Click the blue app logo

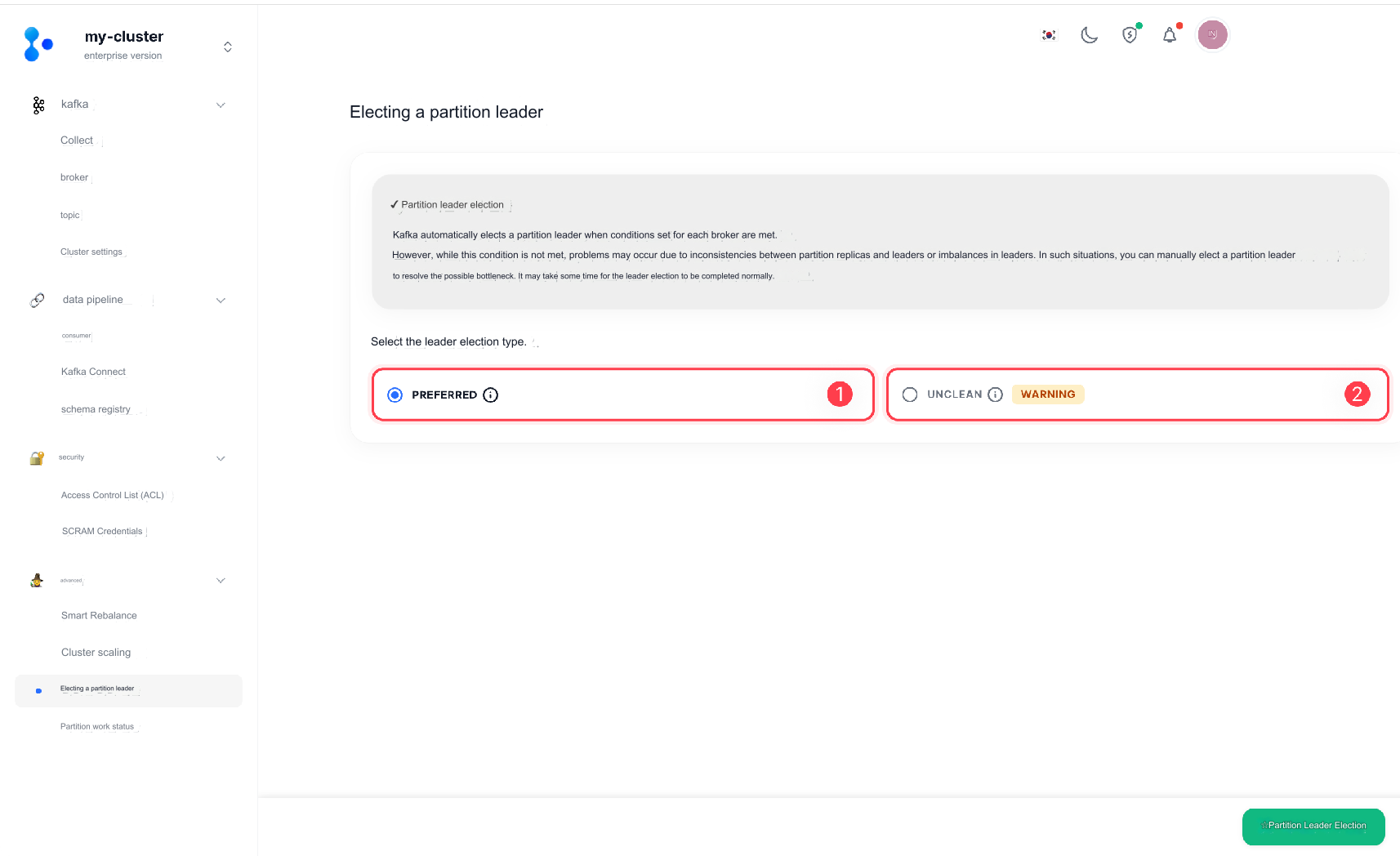point(38,44)
